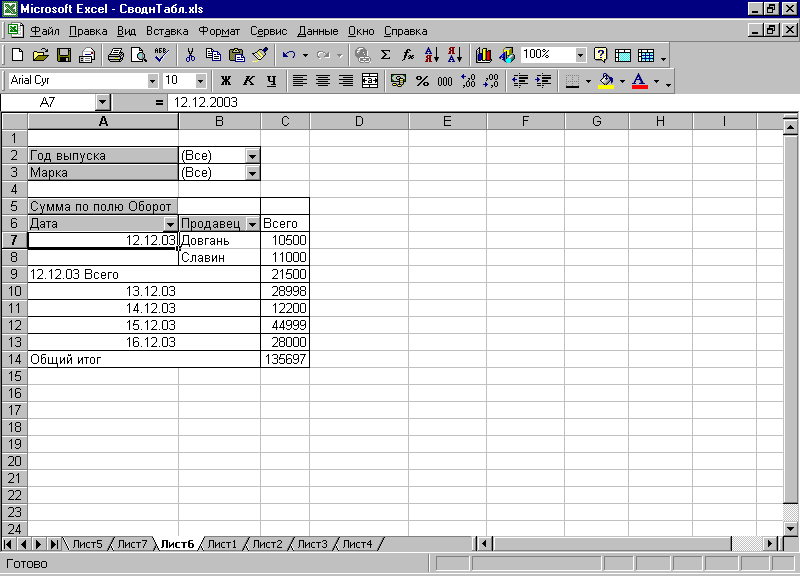Open the Формат menu
The height and width of the screenshot is (576, 800).
[x=219, y=31]
